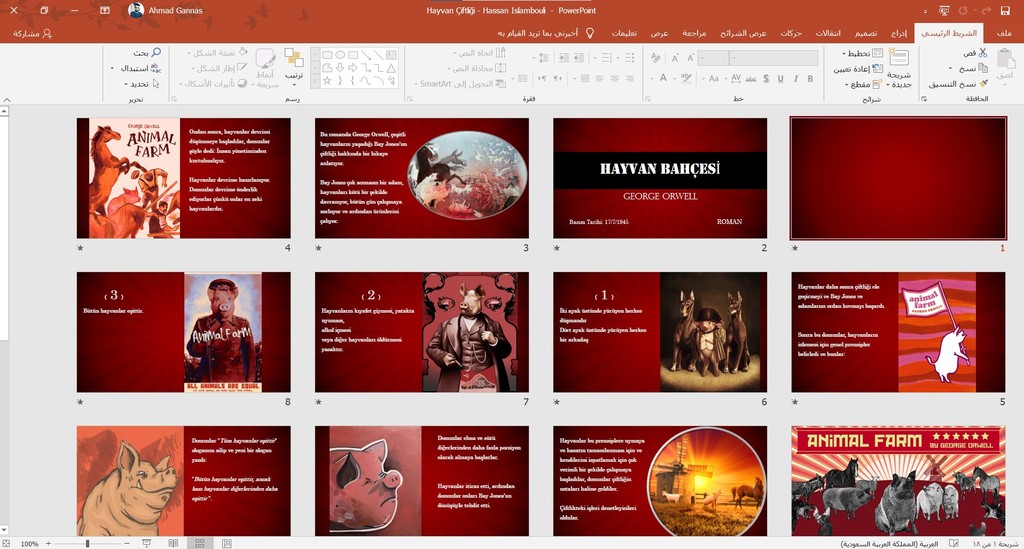Open Quick Styles (أنماط سريعة) gallery
The image size is (1024, 549).
(266, 68)
